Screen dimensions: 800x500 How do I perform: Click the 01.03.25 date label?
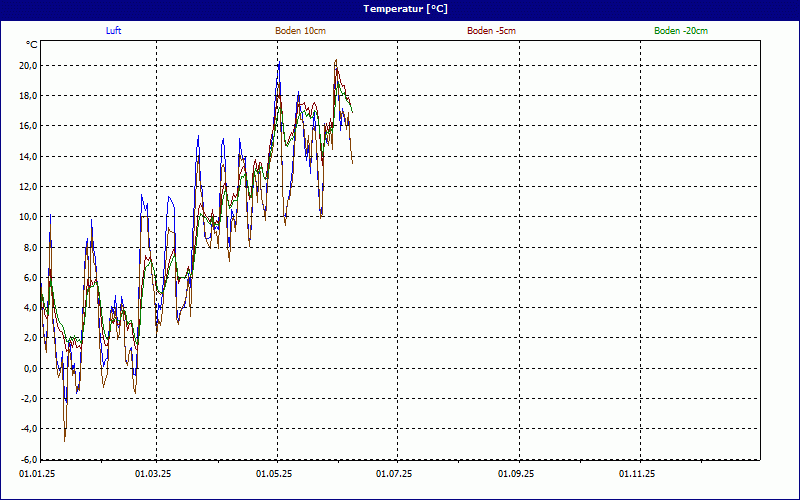click(x=153, y=474)
